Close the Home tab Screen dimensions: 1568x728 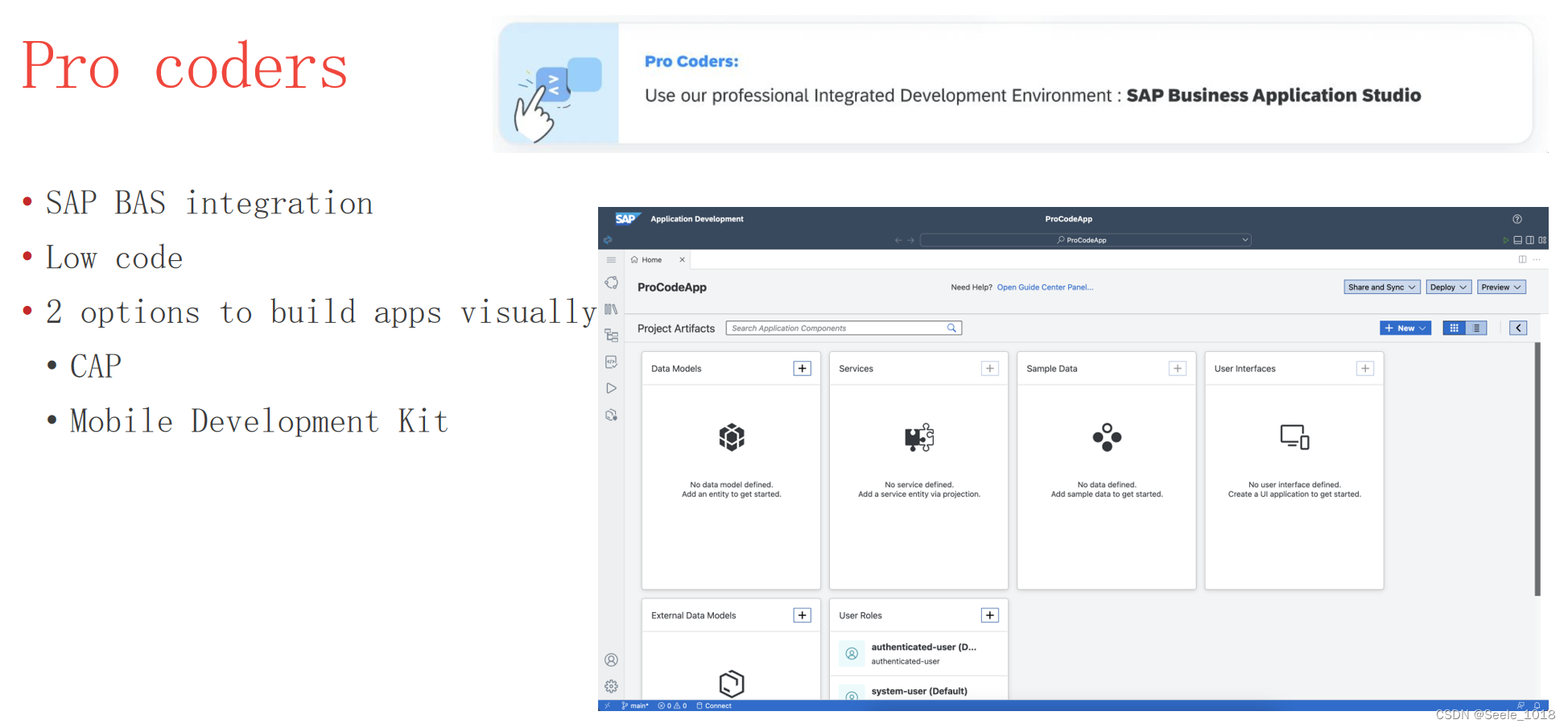coord(682,259)
